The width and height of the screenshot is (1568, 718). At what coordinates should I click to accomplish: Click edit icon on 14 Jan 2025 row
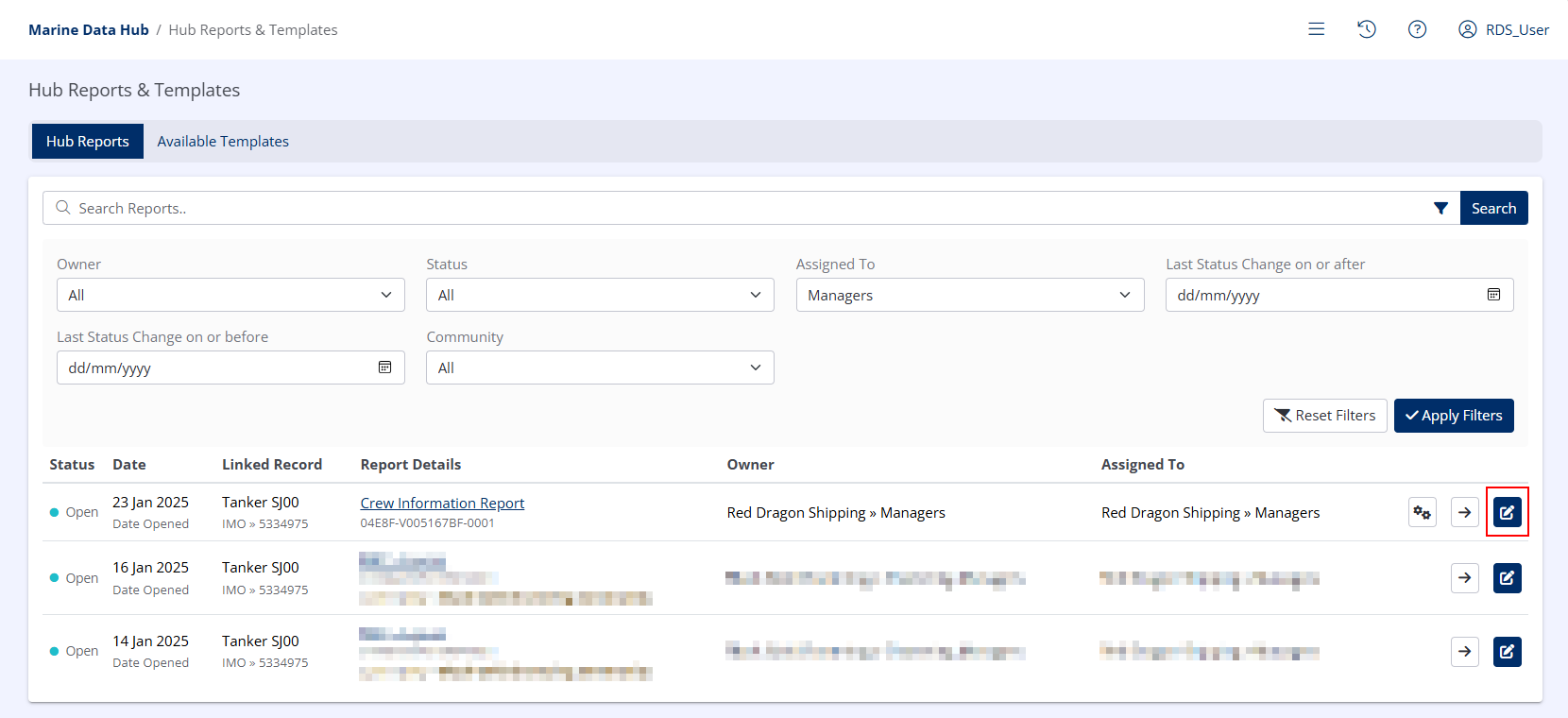pyautogui.click(x=1507, y=651)
